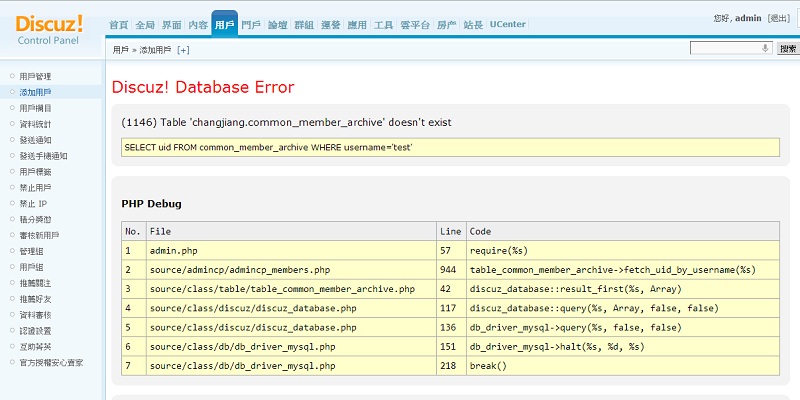
Task: Click the source/adminccp/admincp_members.php file cell
Action: (291, 270)
